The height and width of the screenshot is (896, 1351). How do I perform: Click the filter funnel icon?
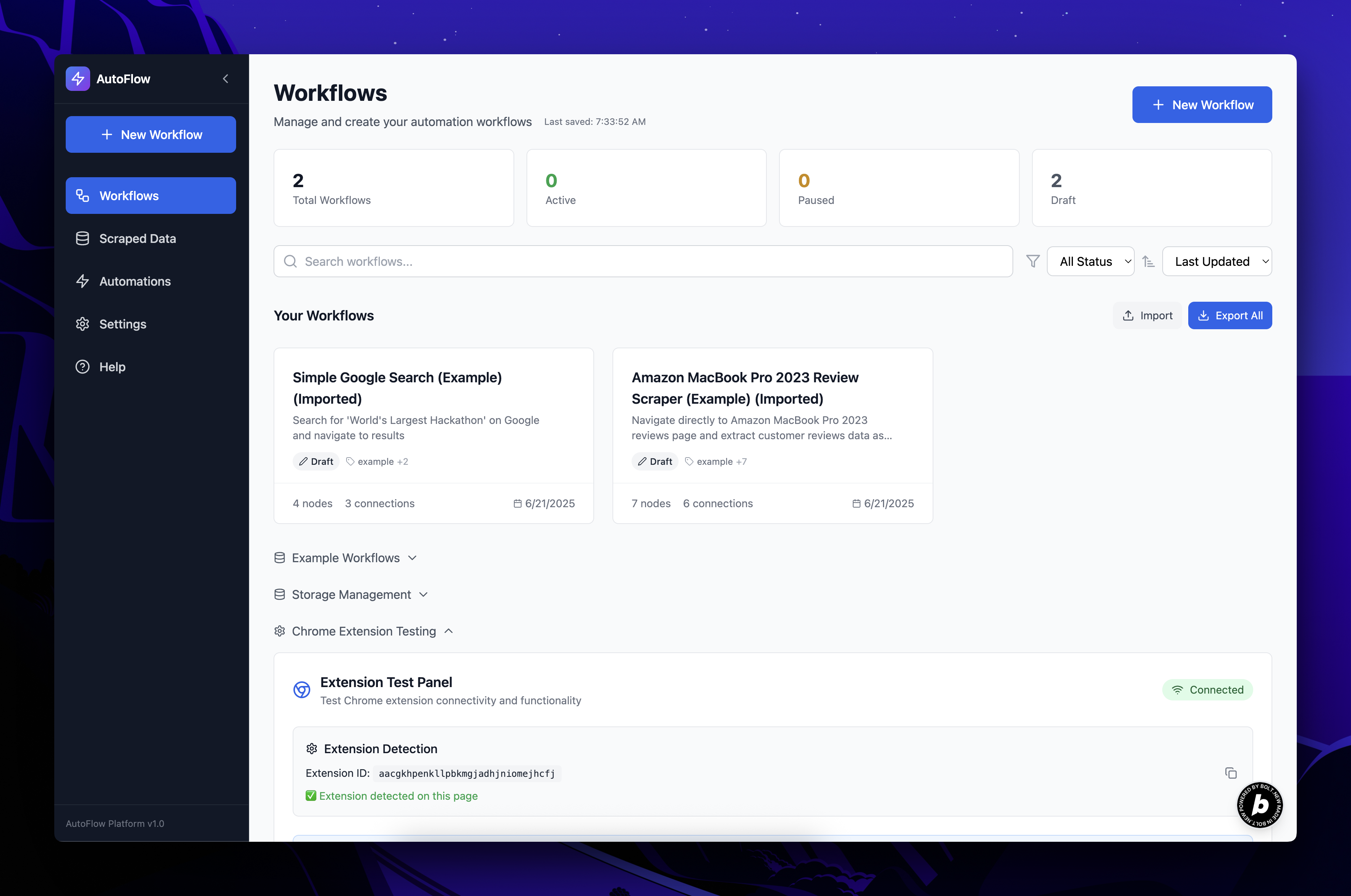coord(1033,261)
